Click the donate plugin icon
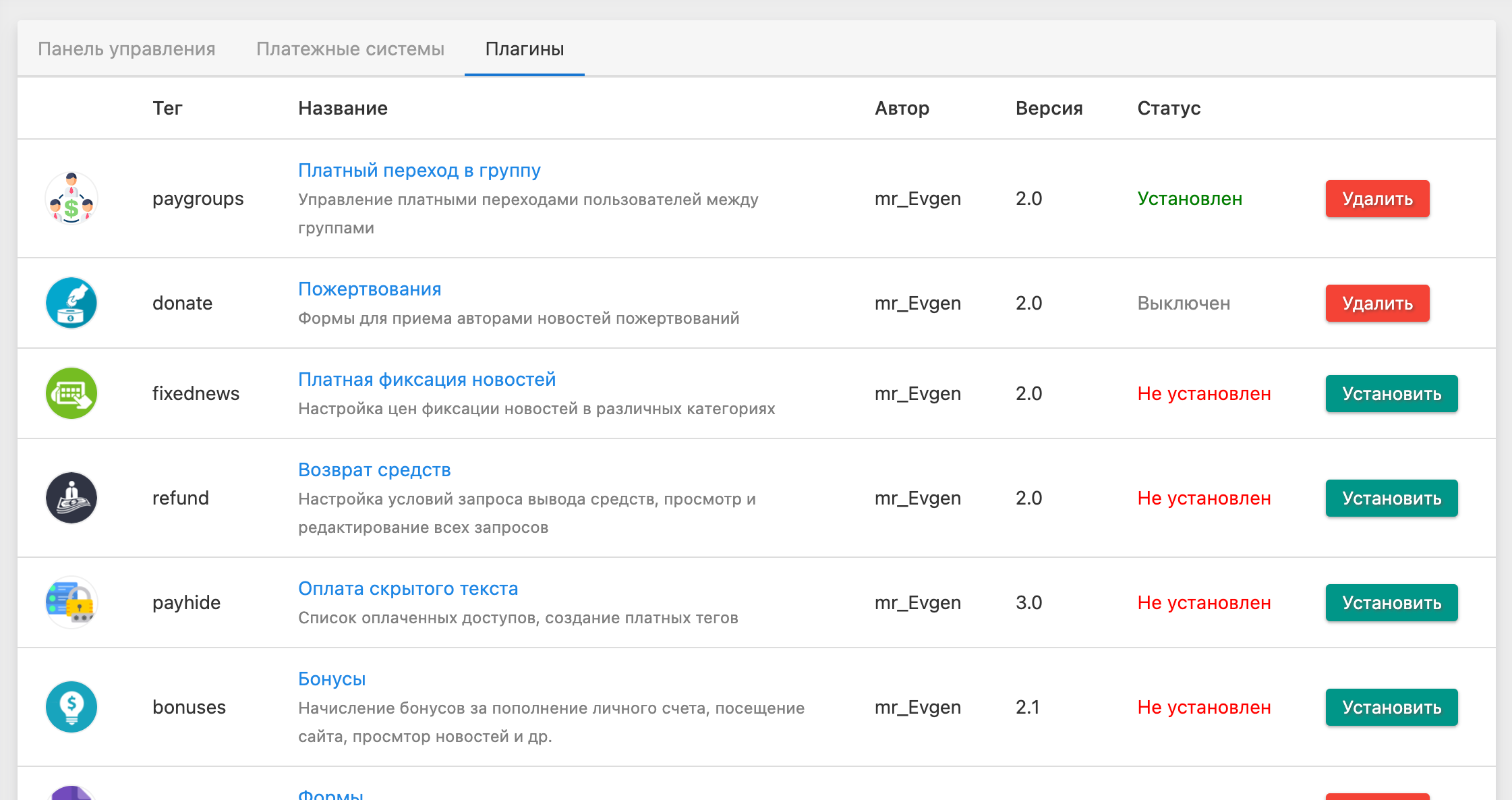The width and height of the screenshot is (1512, 800). point(71,303)
